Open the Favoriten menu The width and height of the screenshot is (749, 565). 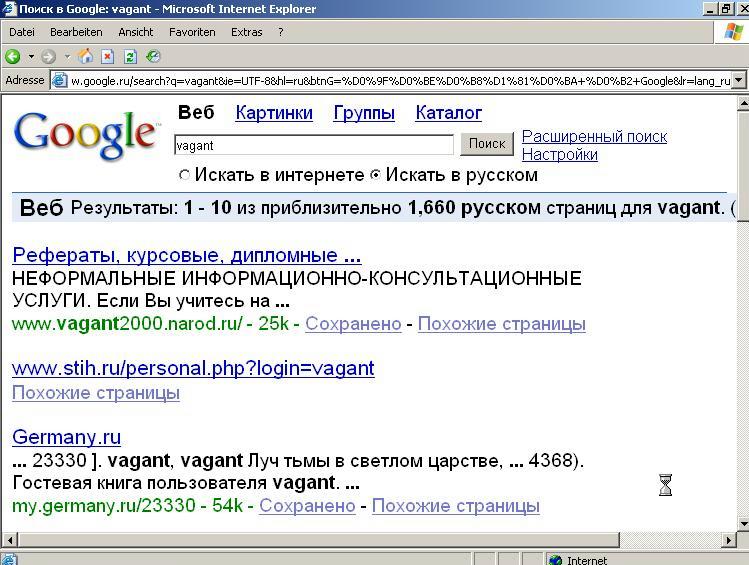pyautogui.click(x=192, y=32)
